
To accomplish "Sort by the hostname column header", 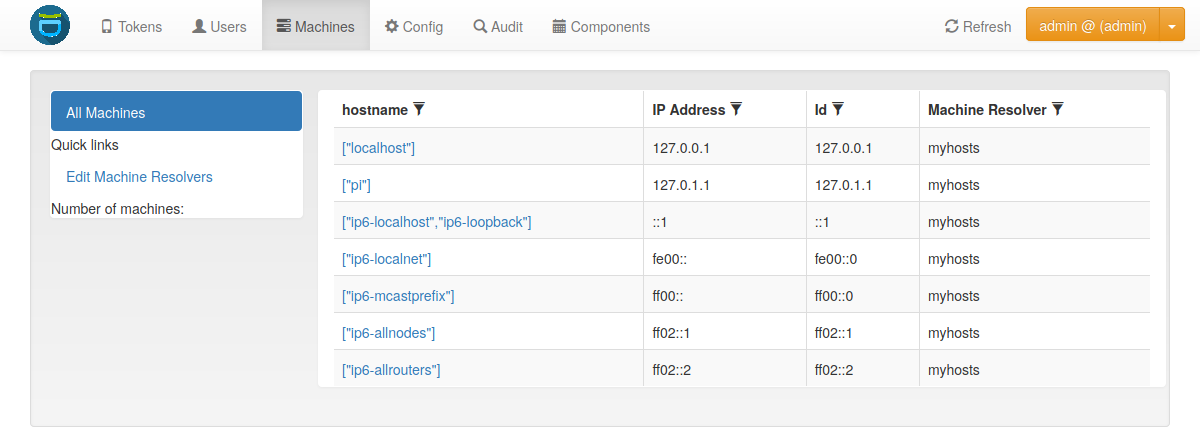I will click(375, 109).
